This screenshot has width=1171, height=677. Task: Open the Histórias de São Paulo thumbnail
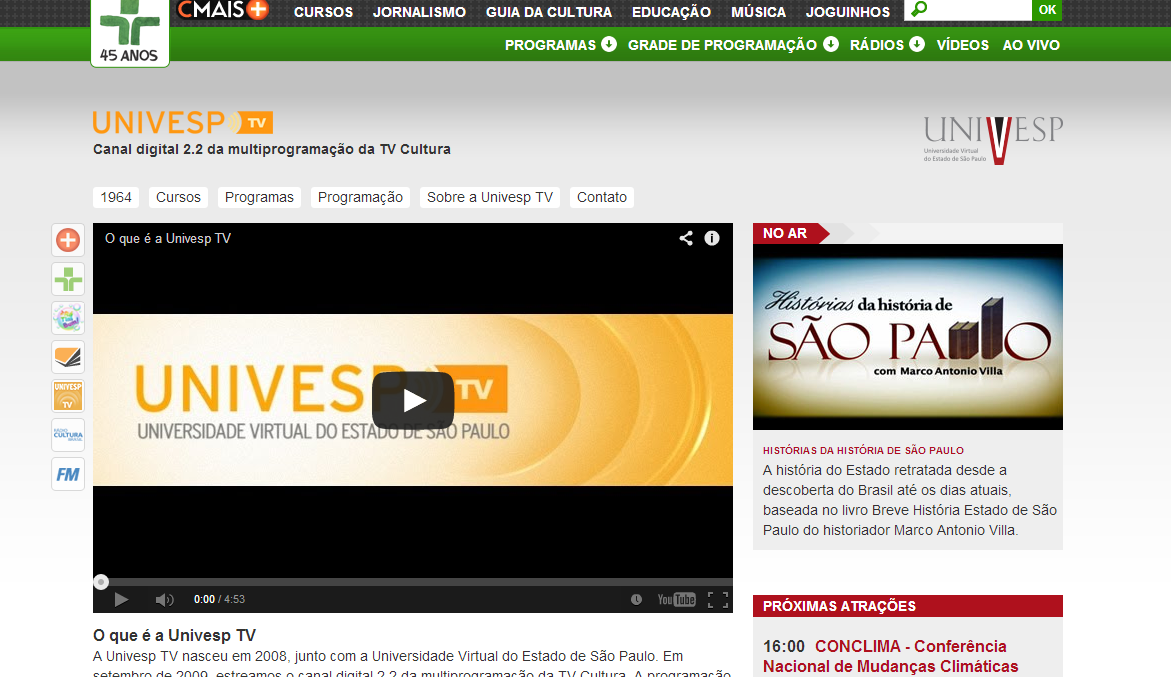tap(907, 337)
